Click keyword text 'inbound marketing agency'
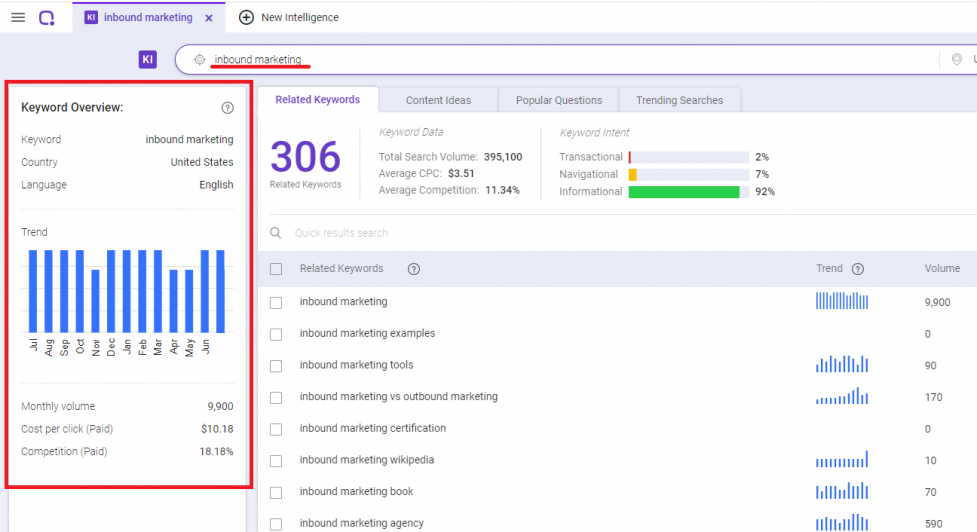 (361, 523)
